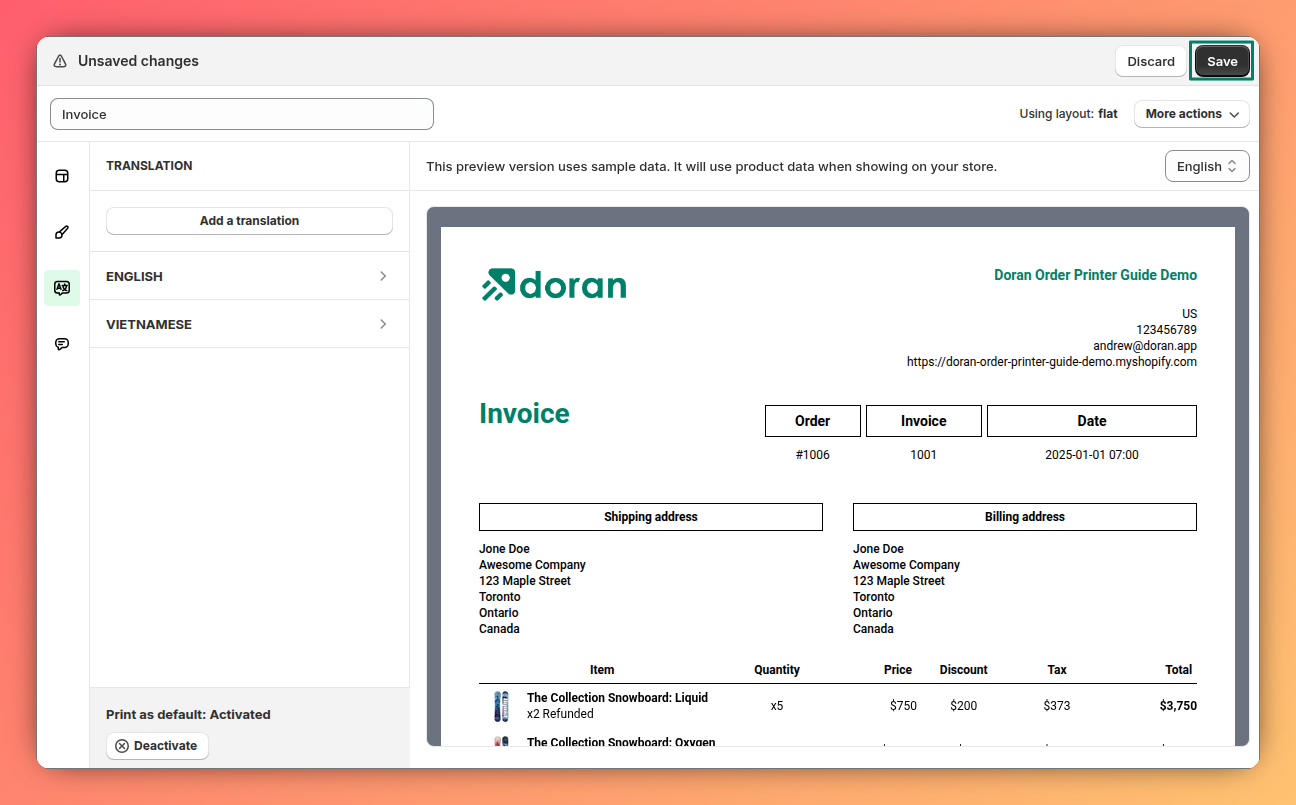The width and height of the screenshot is (1296, 805).
Task: Save the template changes
Action: 1222,61
